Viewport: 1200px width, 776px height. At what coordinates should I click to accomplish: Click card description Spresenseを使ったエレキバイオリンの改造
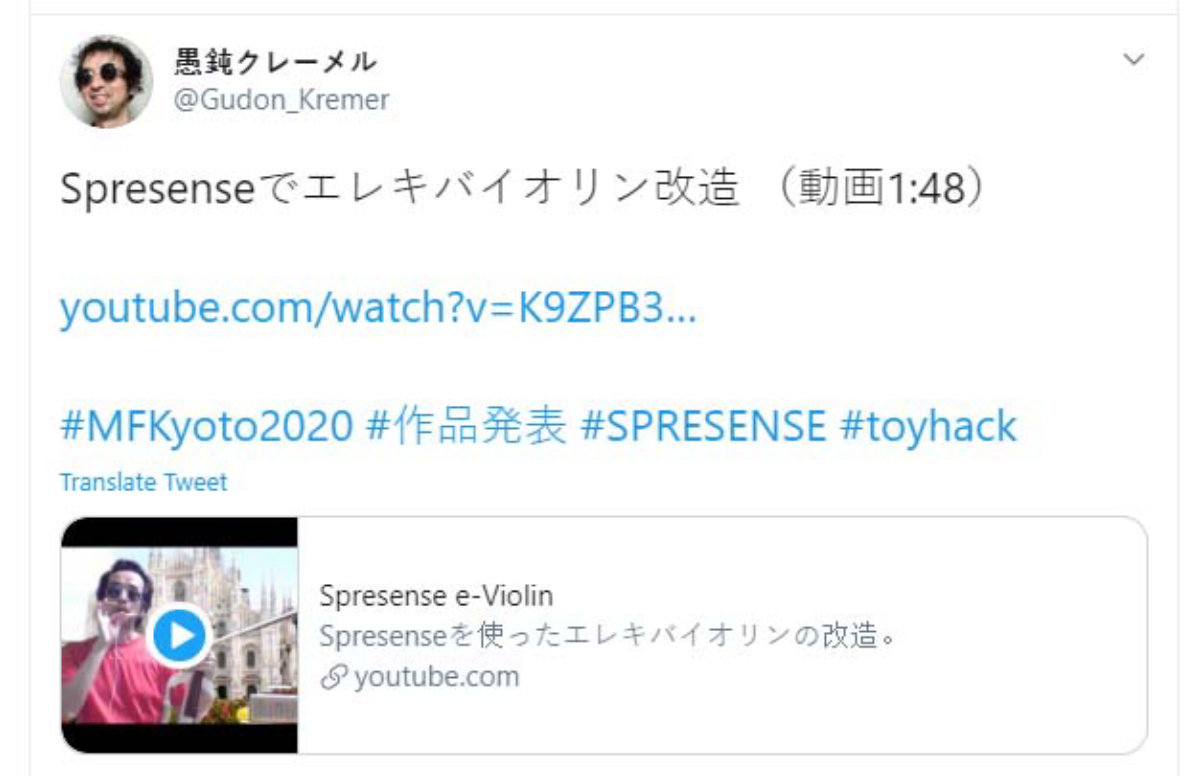tap(607, 636)
